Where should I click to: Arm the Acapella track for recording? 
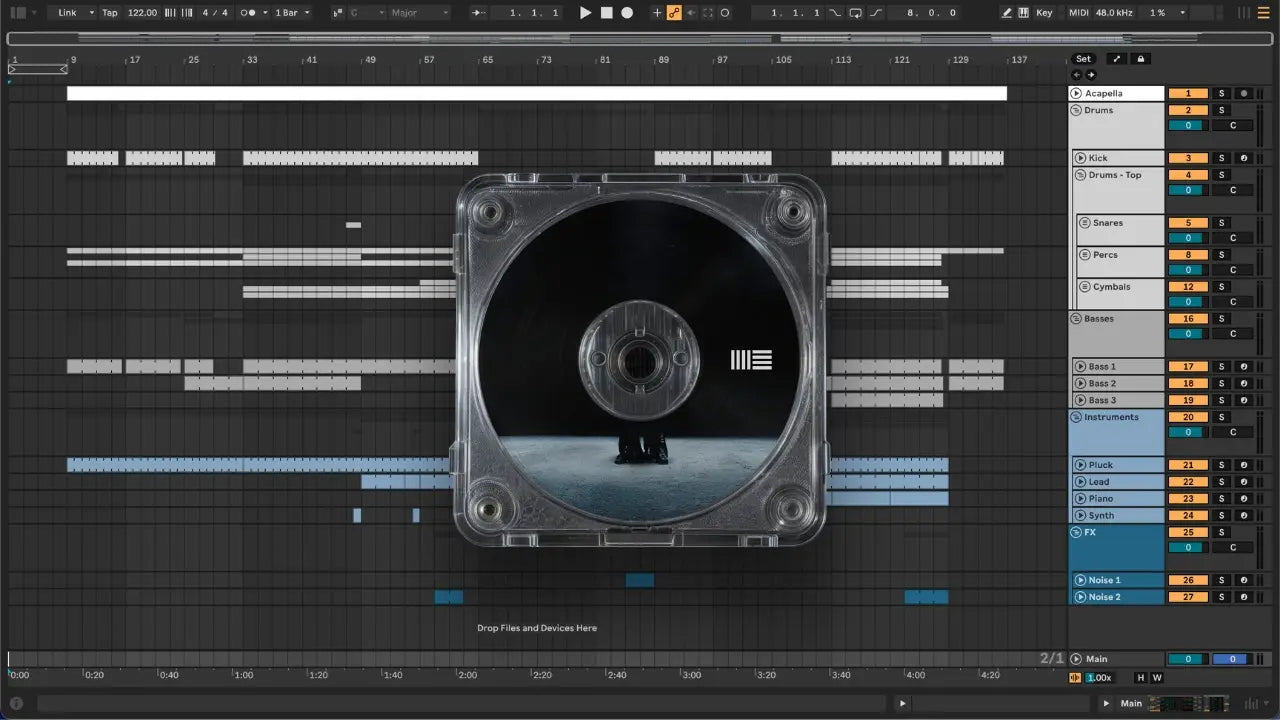(x=1243, y=93)
